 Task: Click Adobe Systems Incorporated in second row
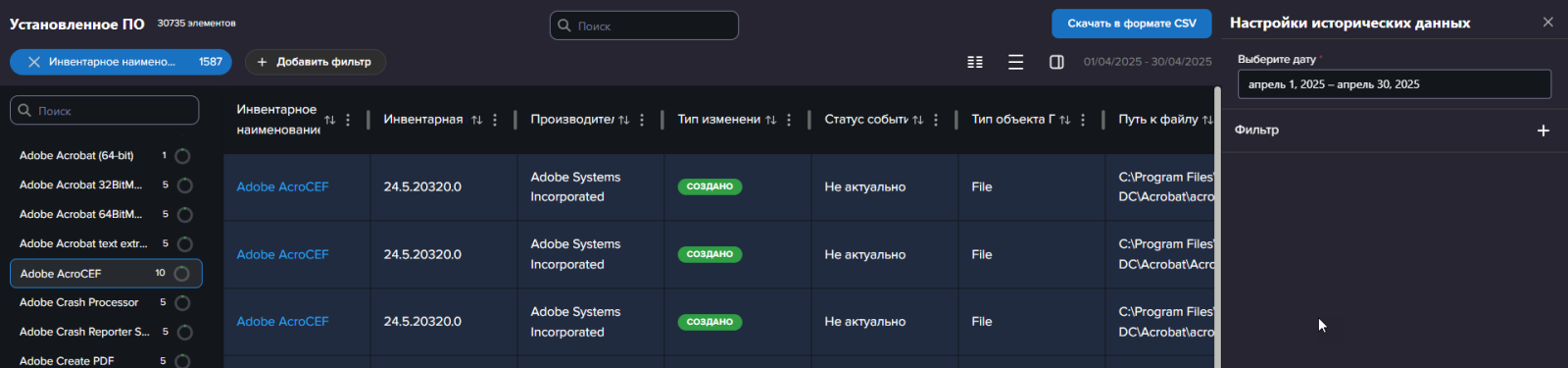point(575,255)
